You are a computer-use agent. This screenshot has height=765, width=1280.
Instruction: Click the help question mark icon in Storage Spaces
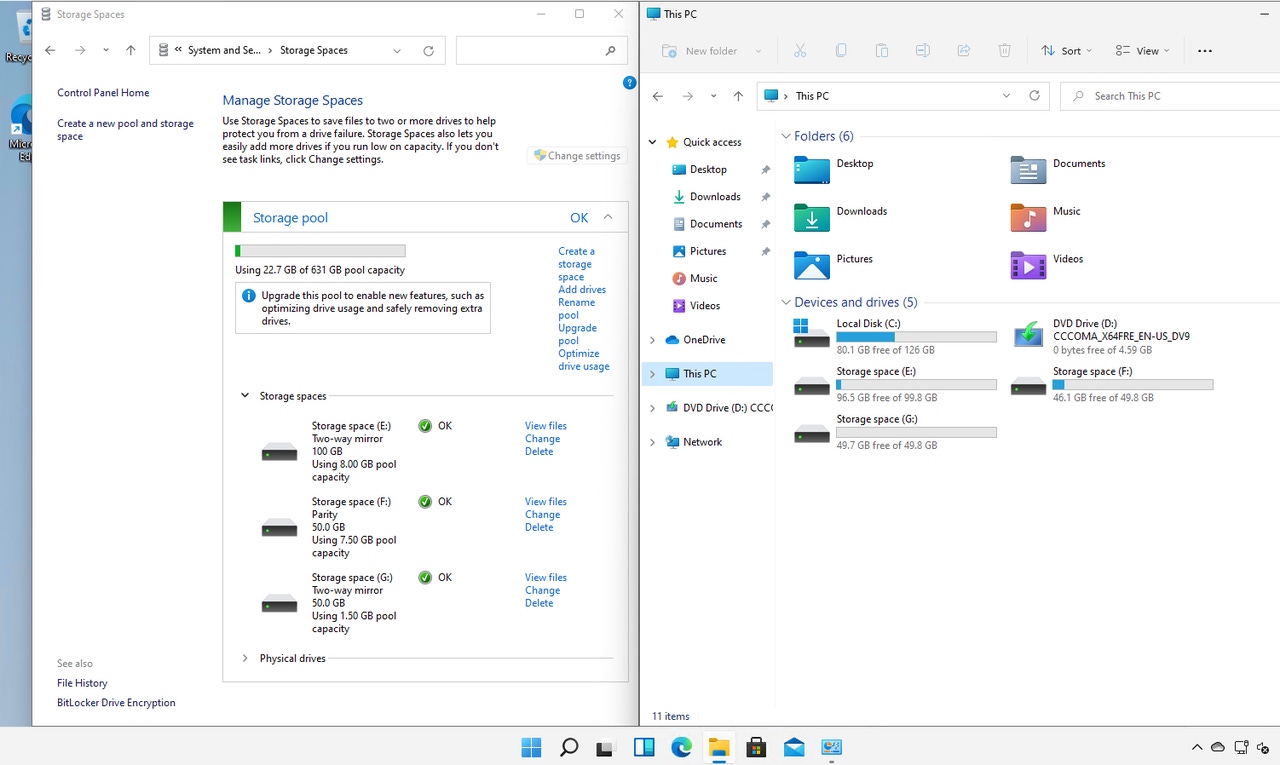point(629,82)
